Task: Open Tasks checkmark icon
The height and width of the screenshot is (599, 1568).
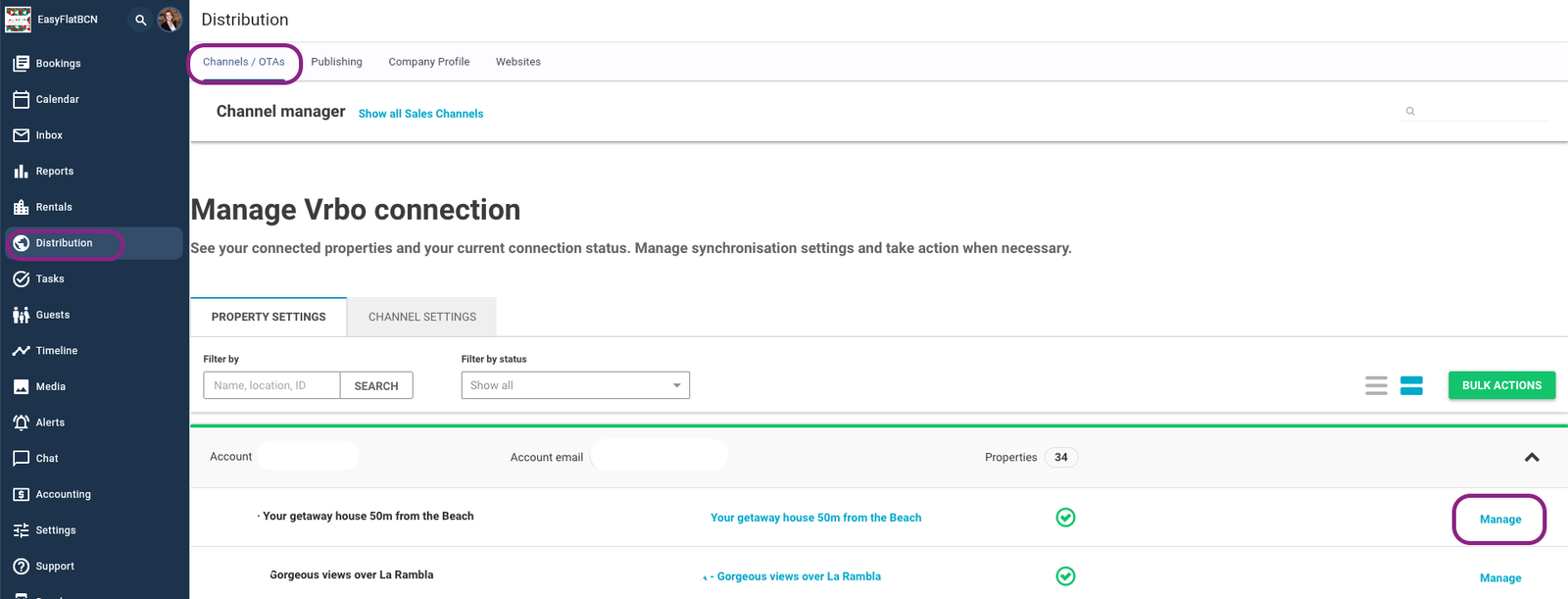Action: pos(21,279)
